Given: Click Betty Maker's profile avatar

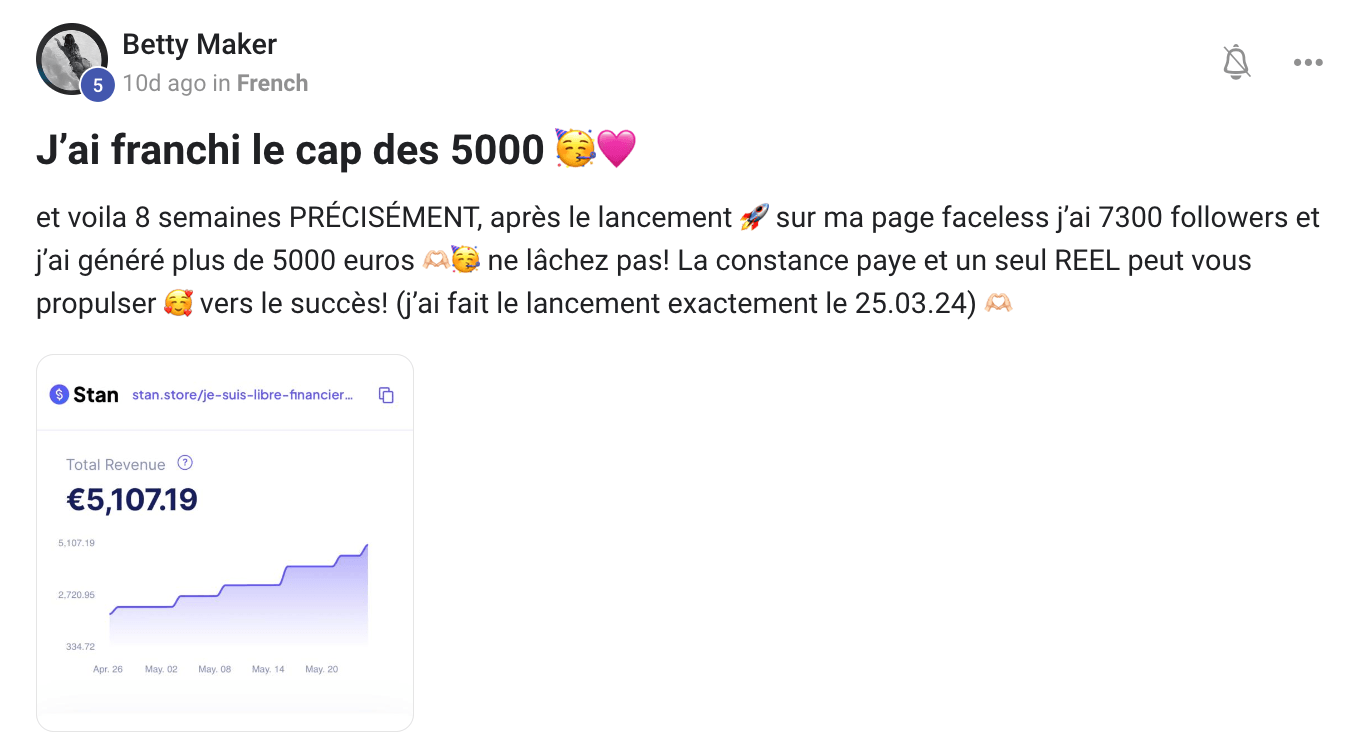Looking at the screenshot, I should [x=71, y=58].
